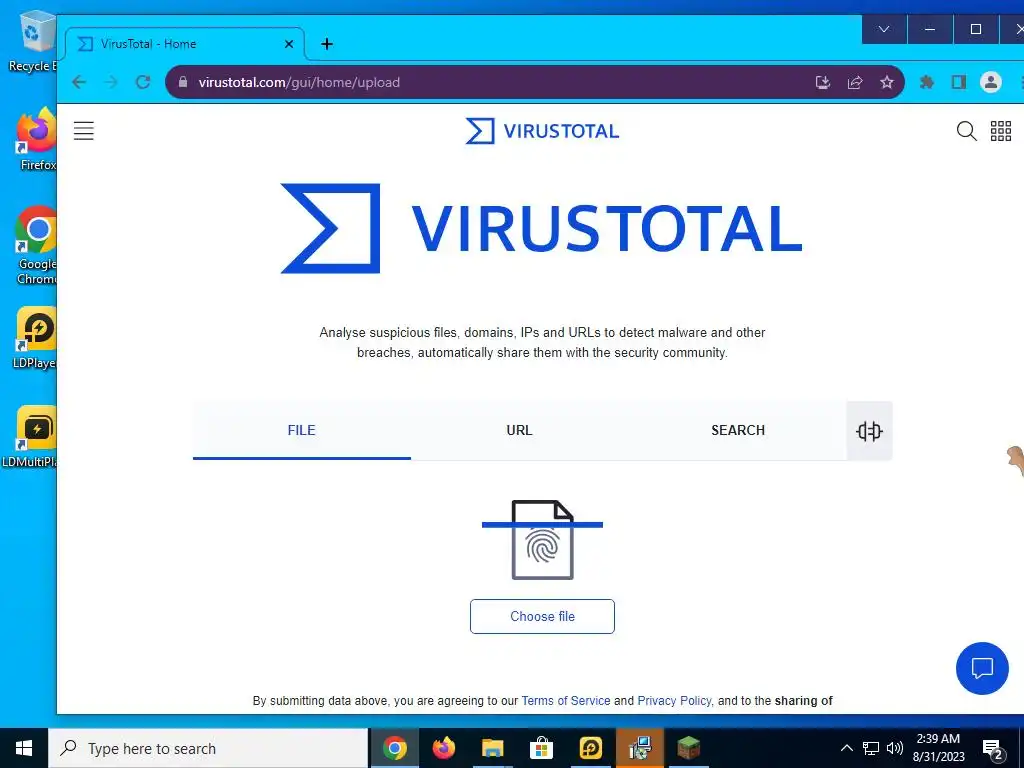The width and height of the screenshot is (1024, 768).
Task: Click the installer icon highlighted in taskbar
Action: 640,748
